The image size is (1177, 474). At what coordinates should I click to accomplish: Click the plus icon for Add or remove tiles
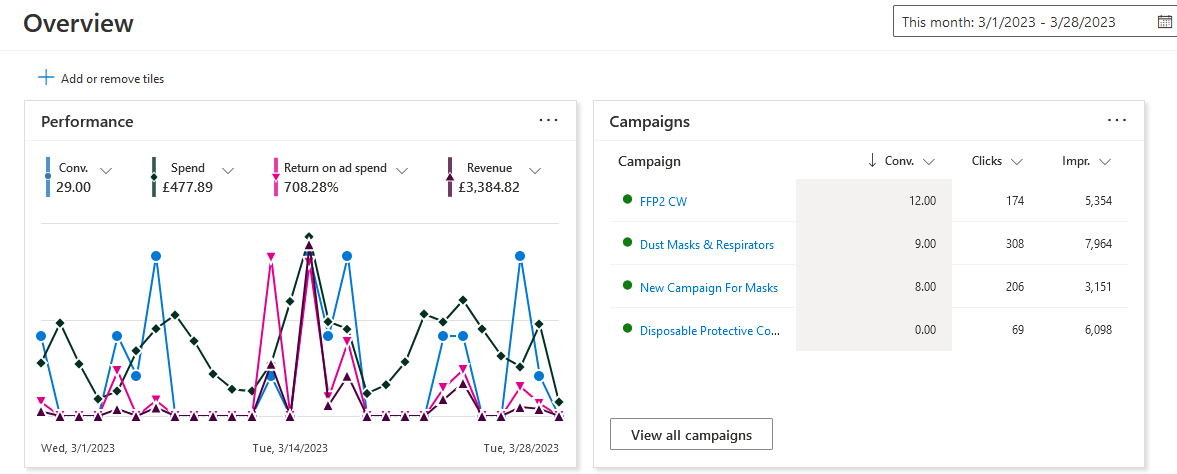(46, 77)
